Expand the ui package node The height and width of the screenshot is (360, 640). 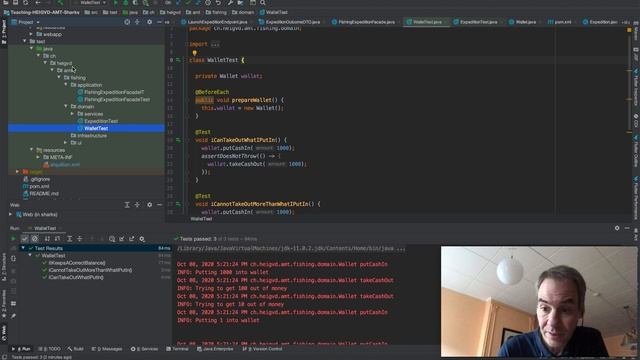coord(66,143)
